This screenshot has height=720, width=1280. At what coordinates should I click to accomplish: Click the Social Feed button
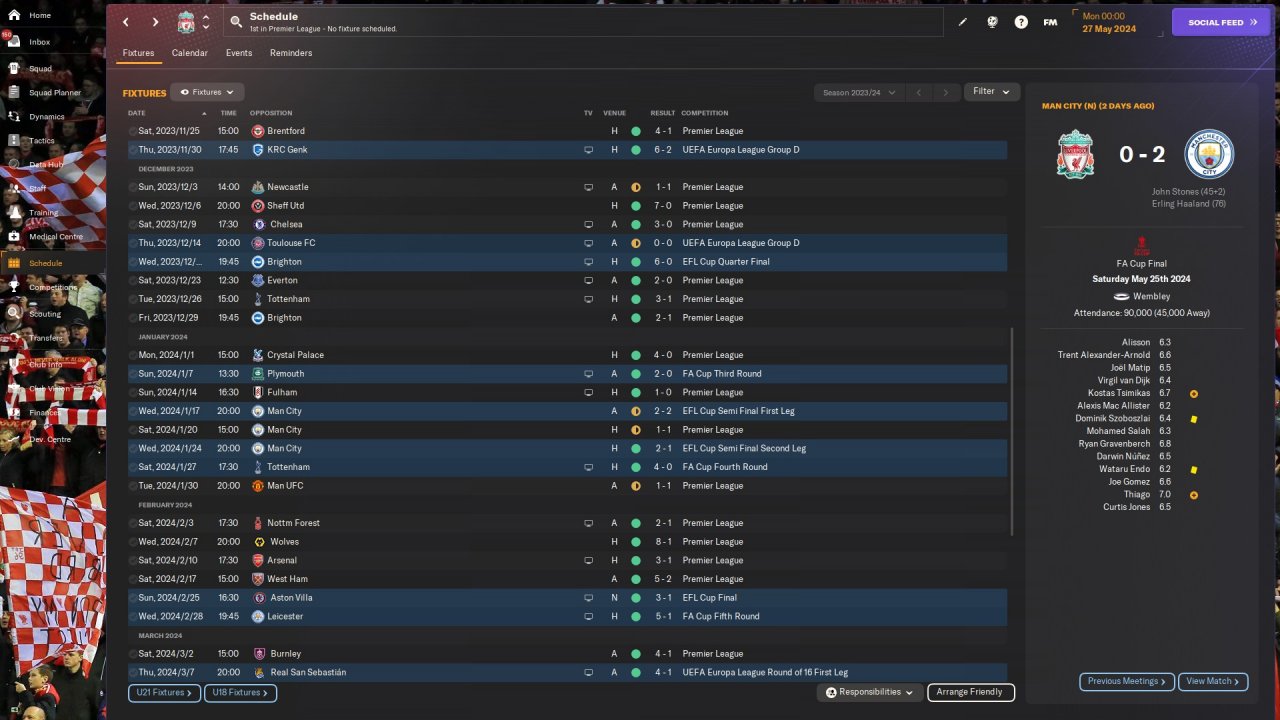(1220, 22)
